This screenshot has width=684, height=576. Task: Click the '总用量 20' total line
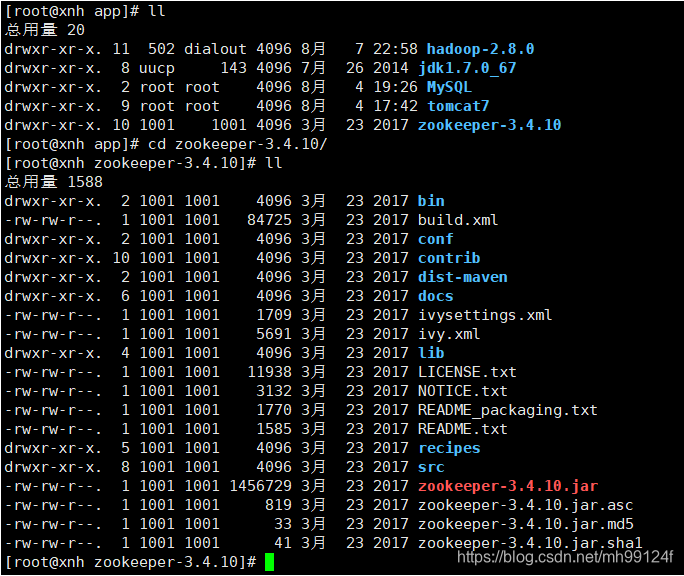pyautogui.click(x=44, y=30)
